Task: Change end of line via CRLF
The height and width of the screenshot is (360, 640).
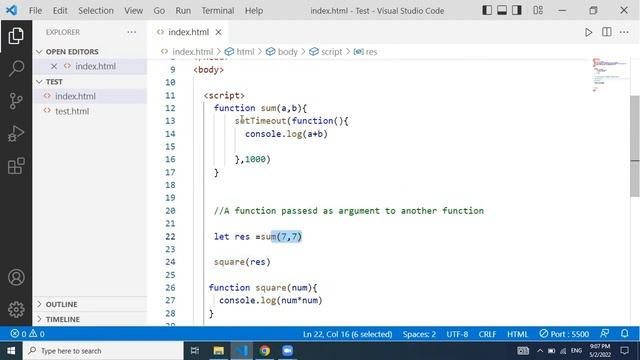Action: coord(487,334)
